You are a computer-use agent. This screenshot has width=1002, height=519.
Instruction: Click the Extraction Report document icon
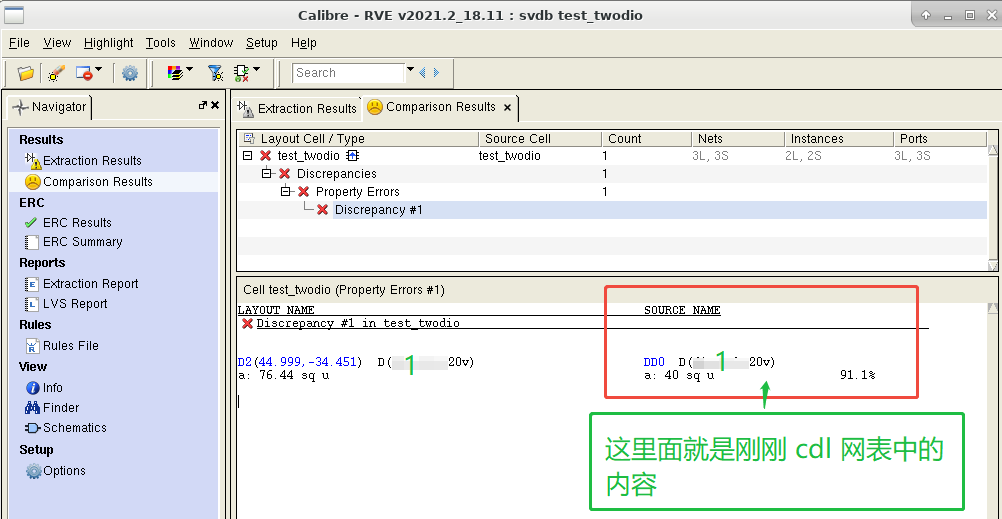31,284
